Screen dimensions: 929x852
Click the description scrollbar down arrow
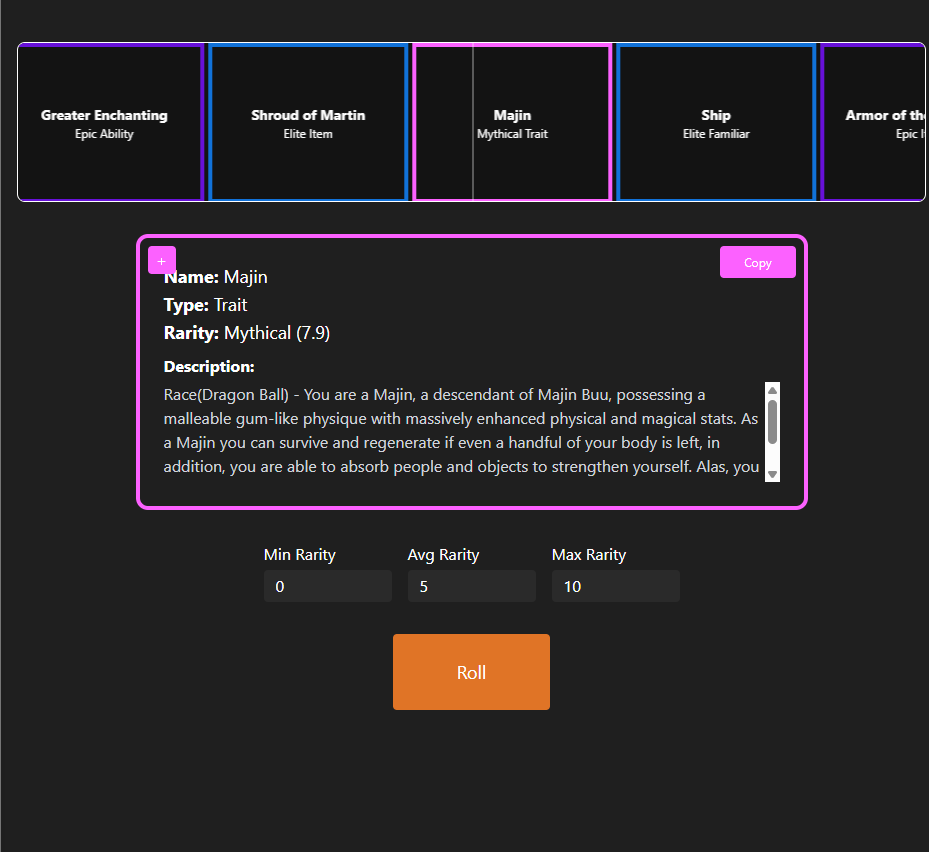tap(772, 474)
